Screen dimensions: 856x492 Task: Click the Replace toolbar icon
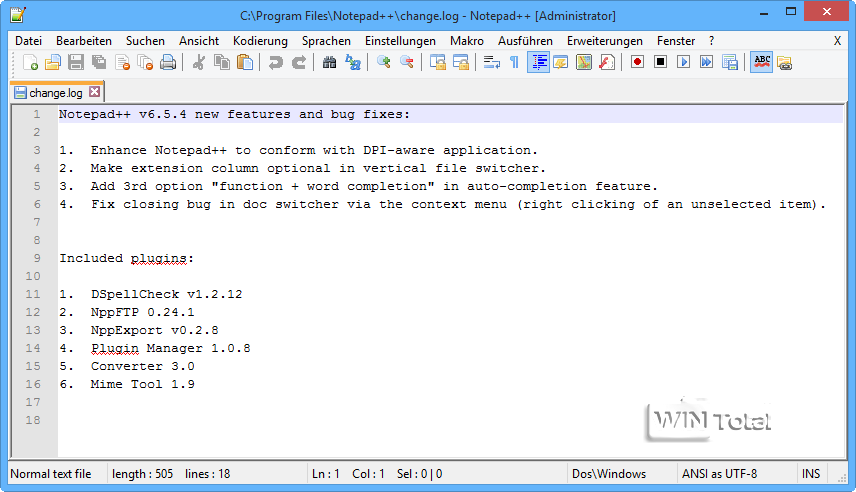click(353, 62)
